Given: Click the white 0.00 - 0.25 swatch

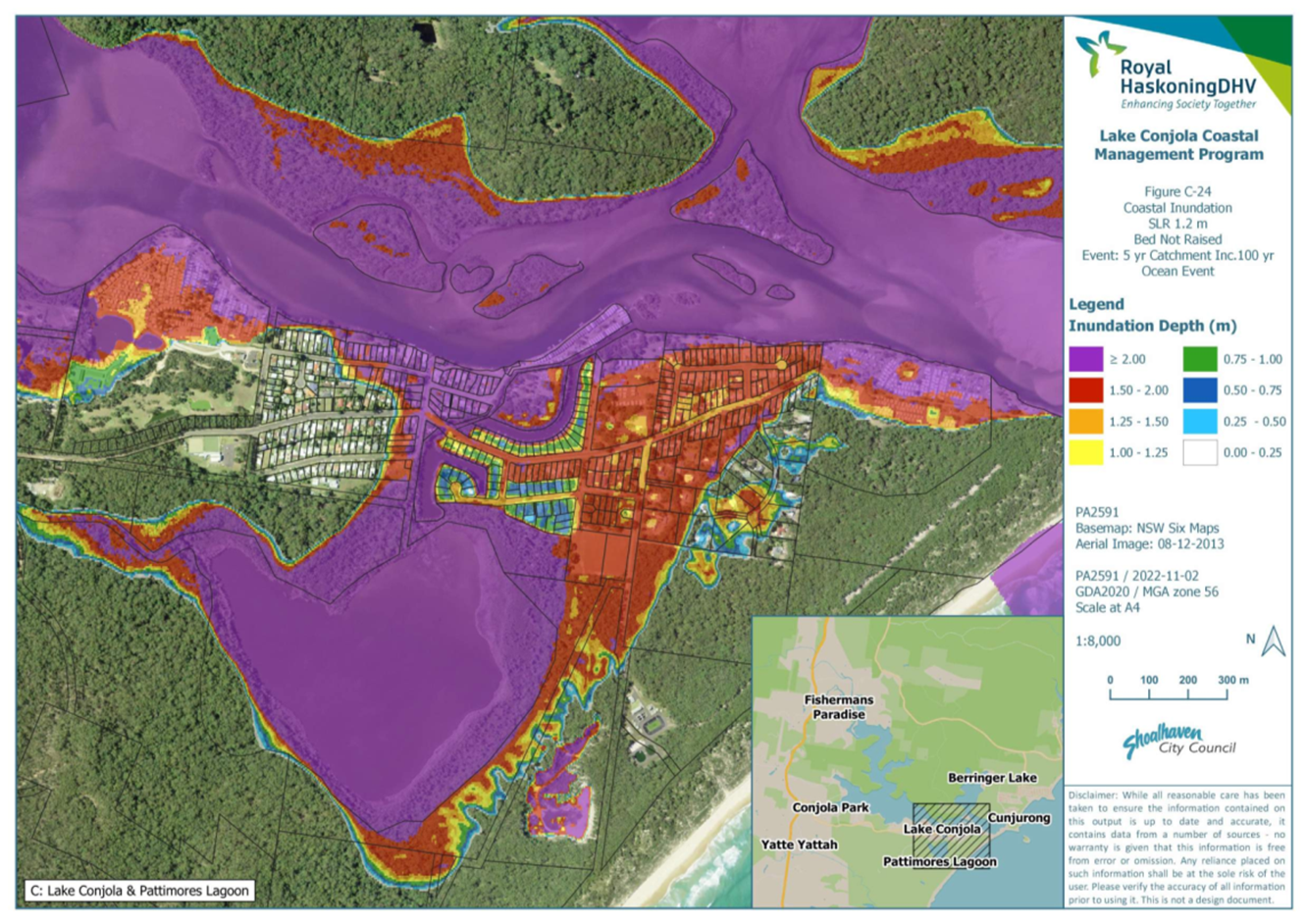Looking at the screenshot, I should 1199,452.
